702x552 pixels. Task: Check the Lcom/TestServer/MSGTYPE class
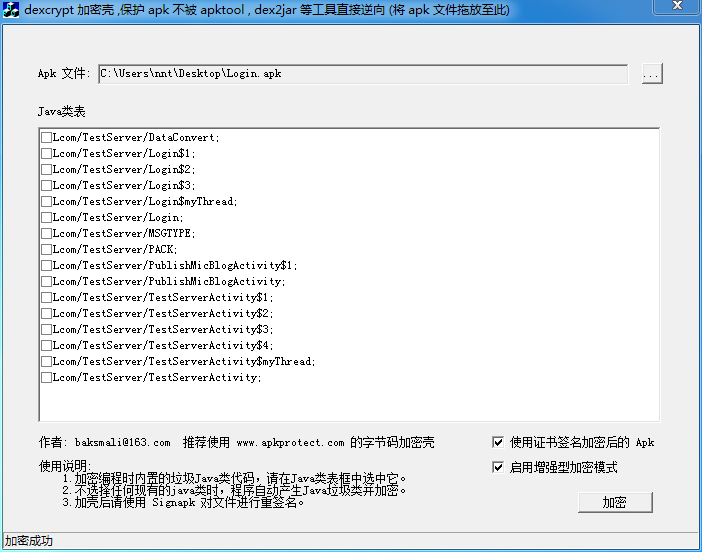click(46, 233)
